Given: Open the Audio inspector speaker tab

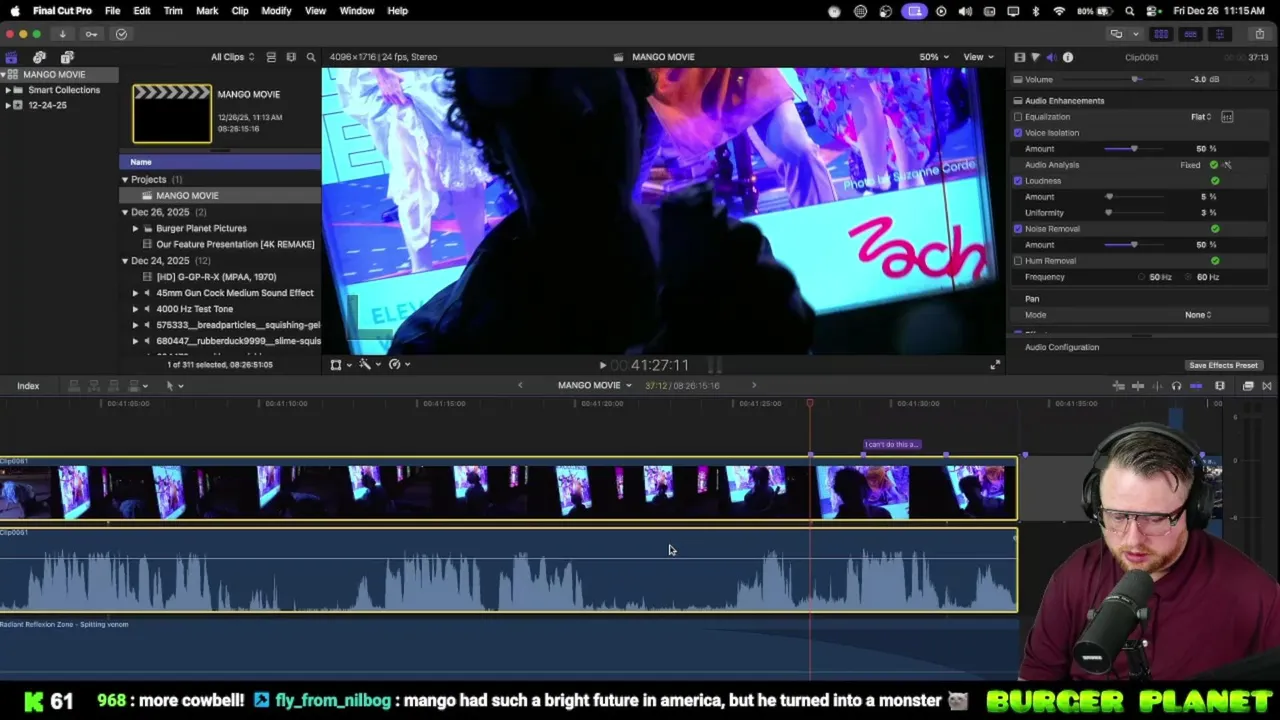Looking at the screenshot, I should click(x=1051, y=57).
